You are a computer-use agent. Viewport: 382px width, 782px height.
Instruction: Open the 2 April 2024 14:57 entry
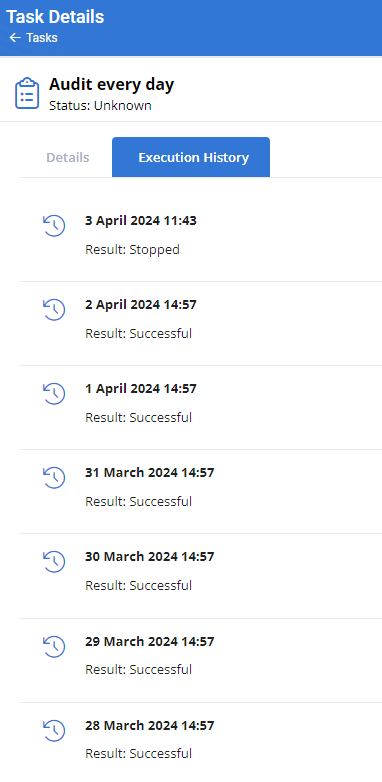(201, 323)
